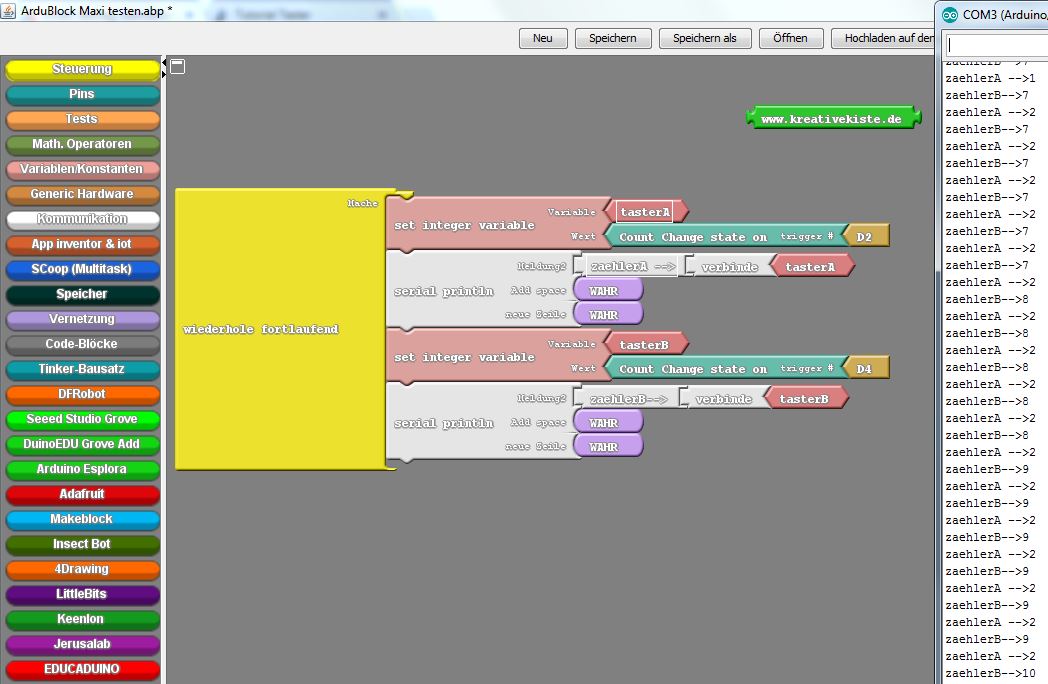
Task: Open the Kommunikation category drawer
Action: tap(82, 219)
